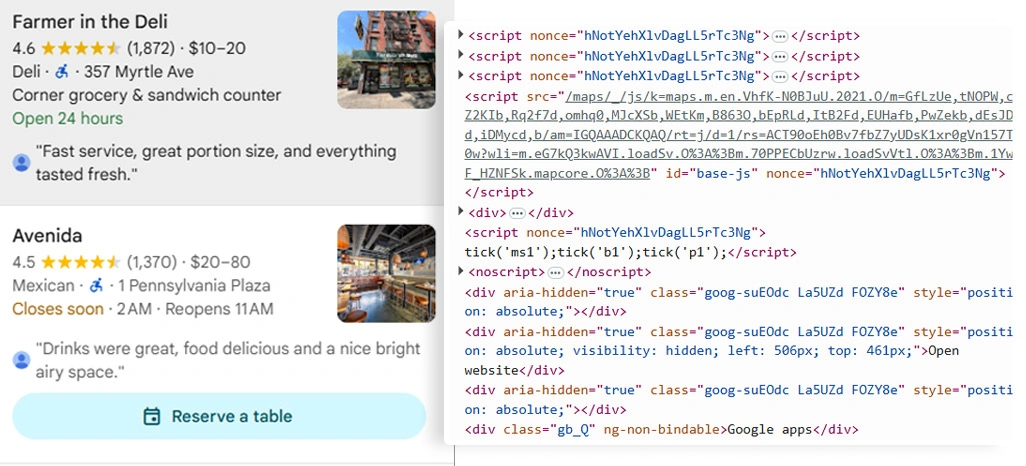Expand the third script nonce node

pyautogui.click(x=461, y=75)
